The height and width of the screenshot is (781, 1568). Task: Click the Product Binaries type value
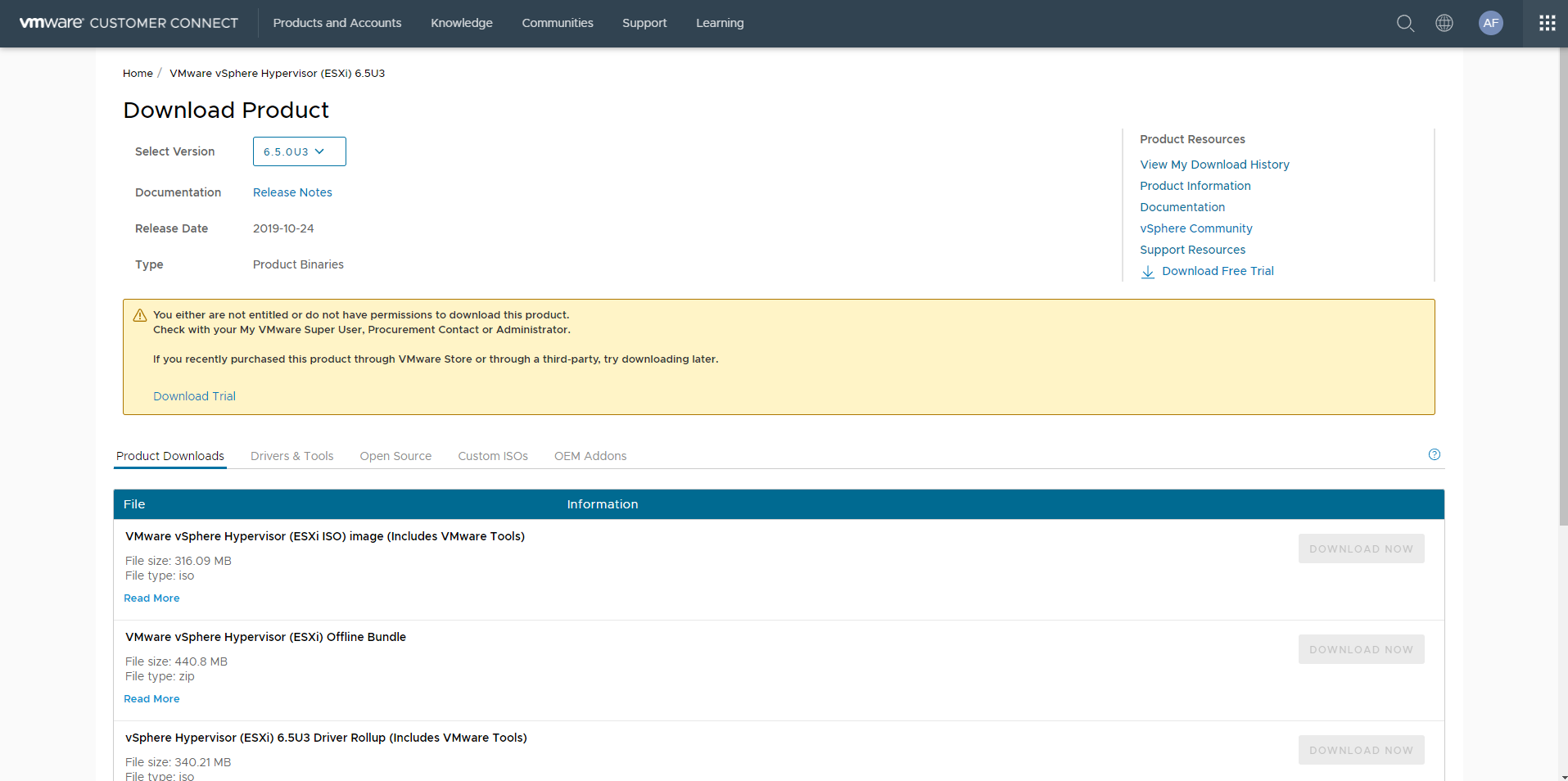tap(298, 264)
